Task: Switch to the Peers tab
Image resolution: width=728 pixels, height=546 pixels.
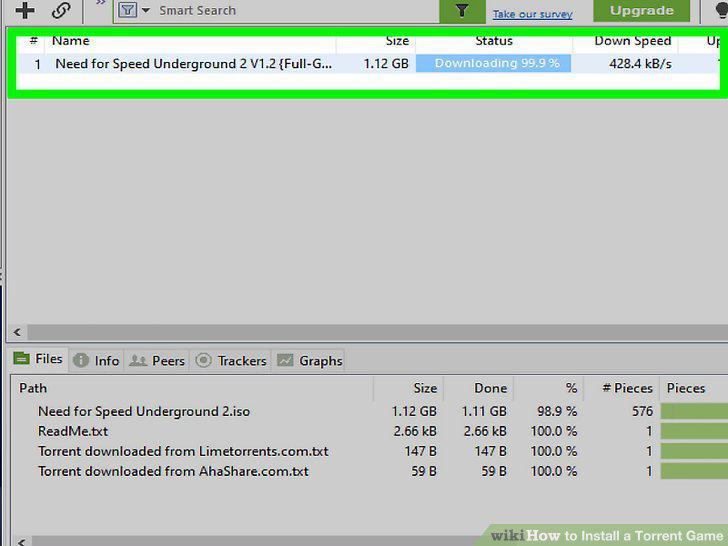Action: coord(157,360)
